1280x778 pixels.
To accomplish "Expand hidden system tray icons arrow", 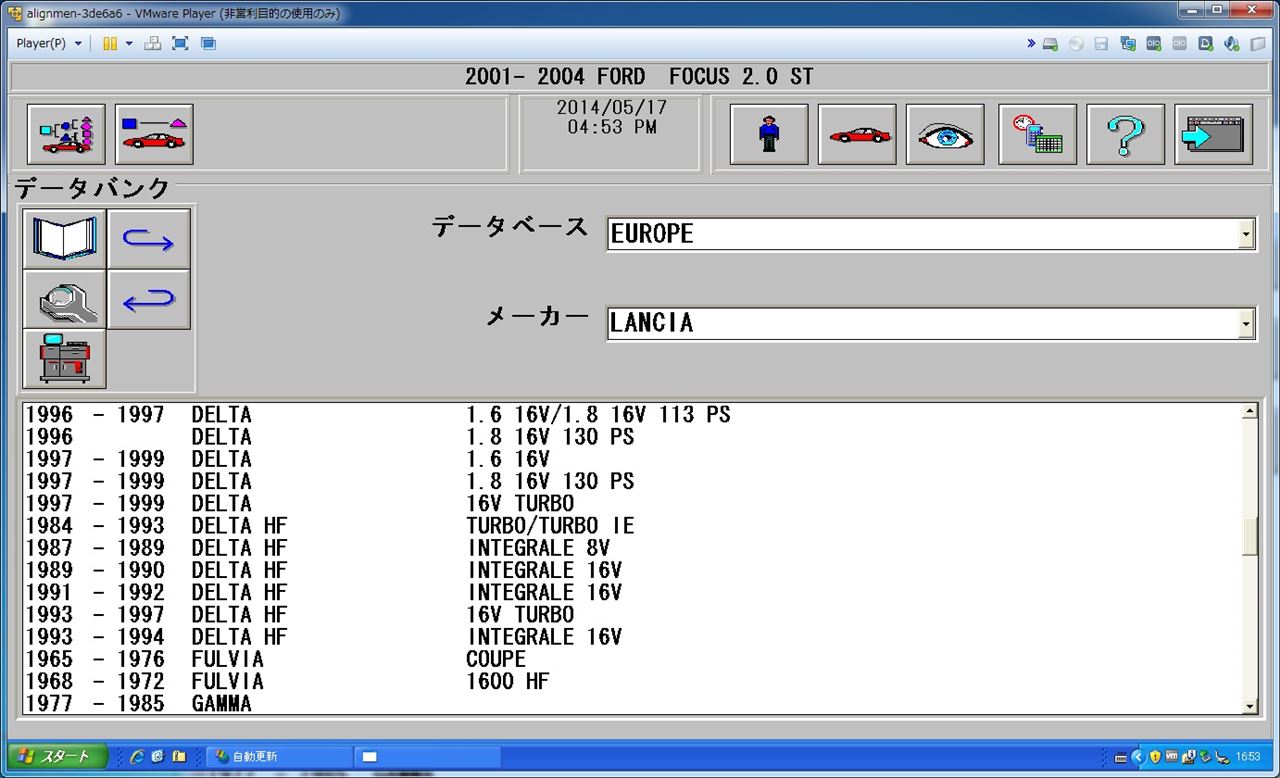I will pos(1137,757).
